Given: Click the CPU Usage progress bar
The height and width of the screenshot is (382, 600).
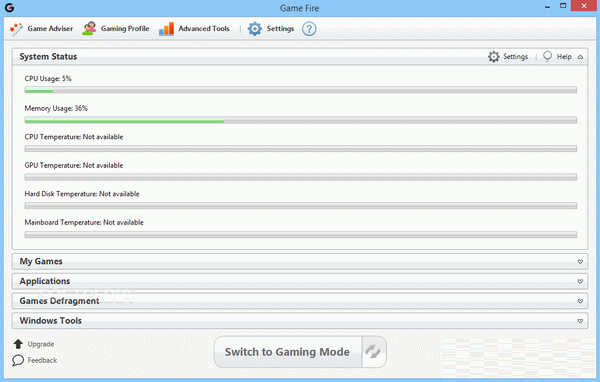Looking at the screenshot, I should click(301, 90).
